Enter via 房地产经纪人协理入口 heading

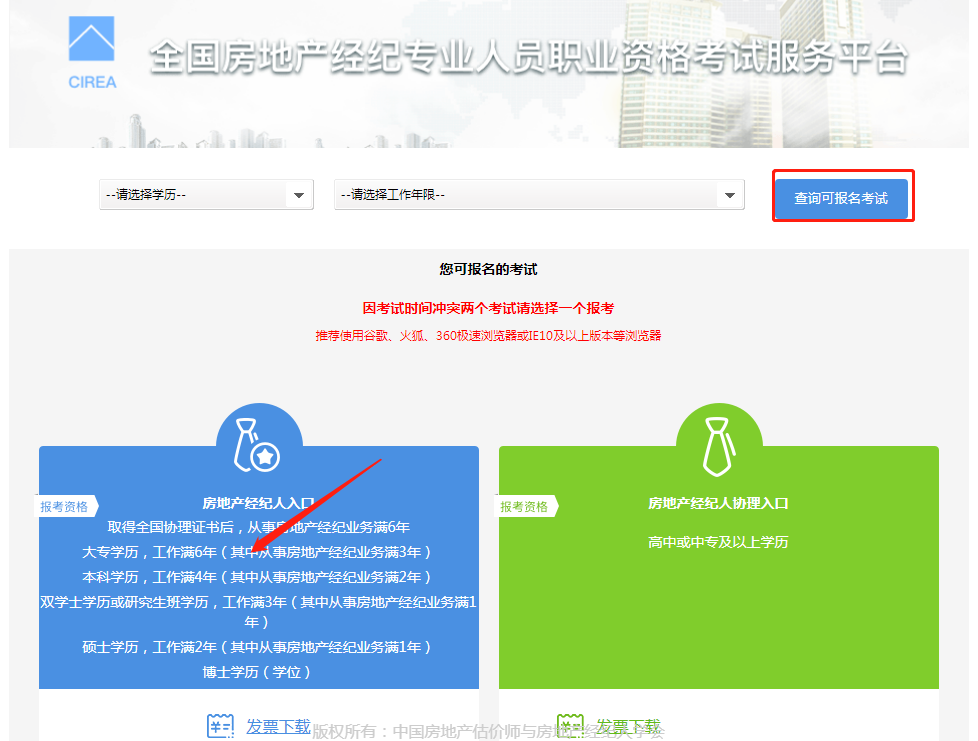[x=718, y=503]
